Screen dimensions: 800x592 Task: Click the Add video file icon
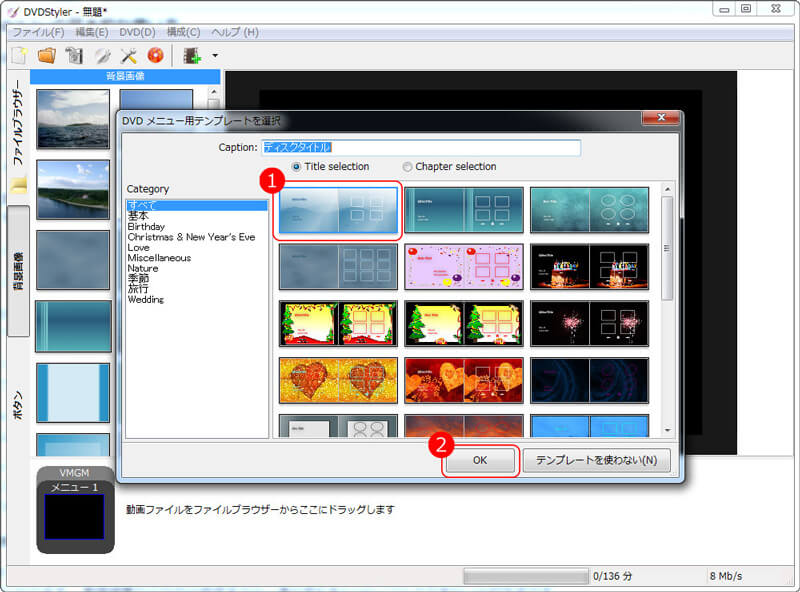[x=191, y=55]
